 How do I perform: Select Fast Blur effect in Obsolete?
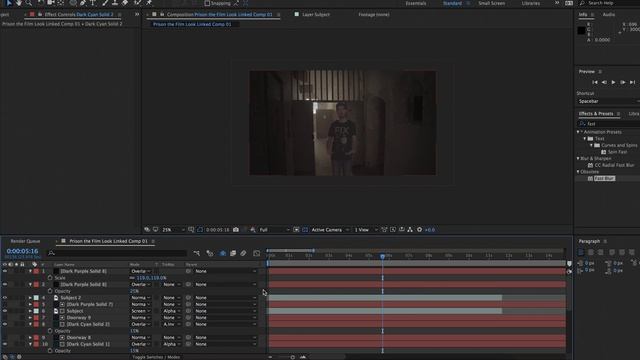click(x=604, y=178)
